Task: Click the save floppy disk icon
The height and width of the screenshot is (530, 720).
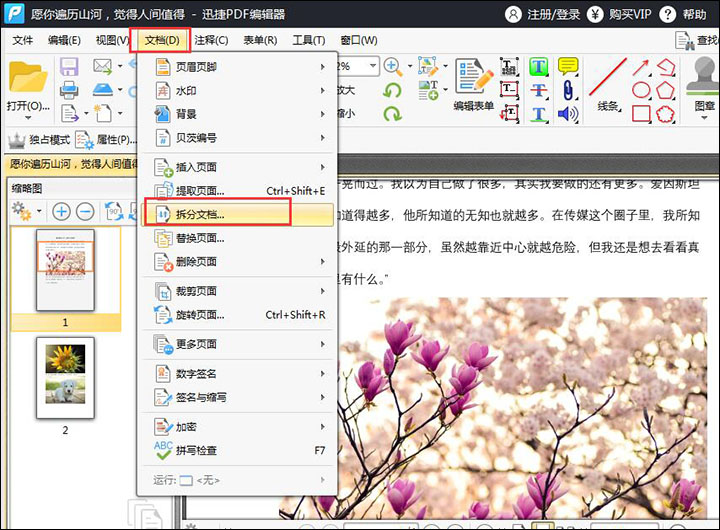Action: [x=69, y=66]
